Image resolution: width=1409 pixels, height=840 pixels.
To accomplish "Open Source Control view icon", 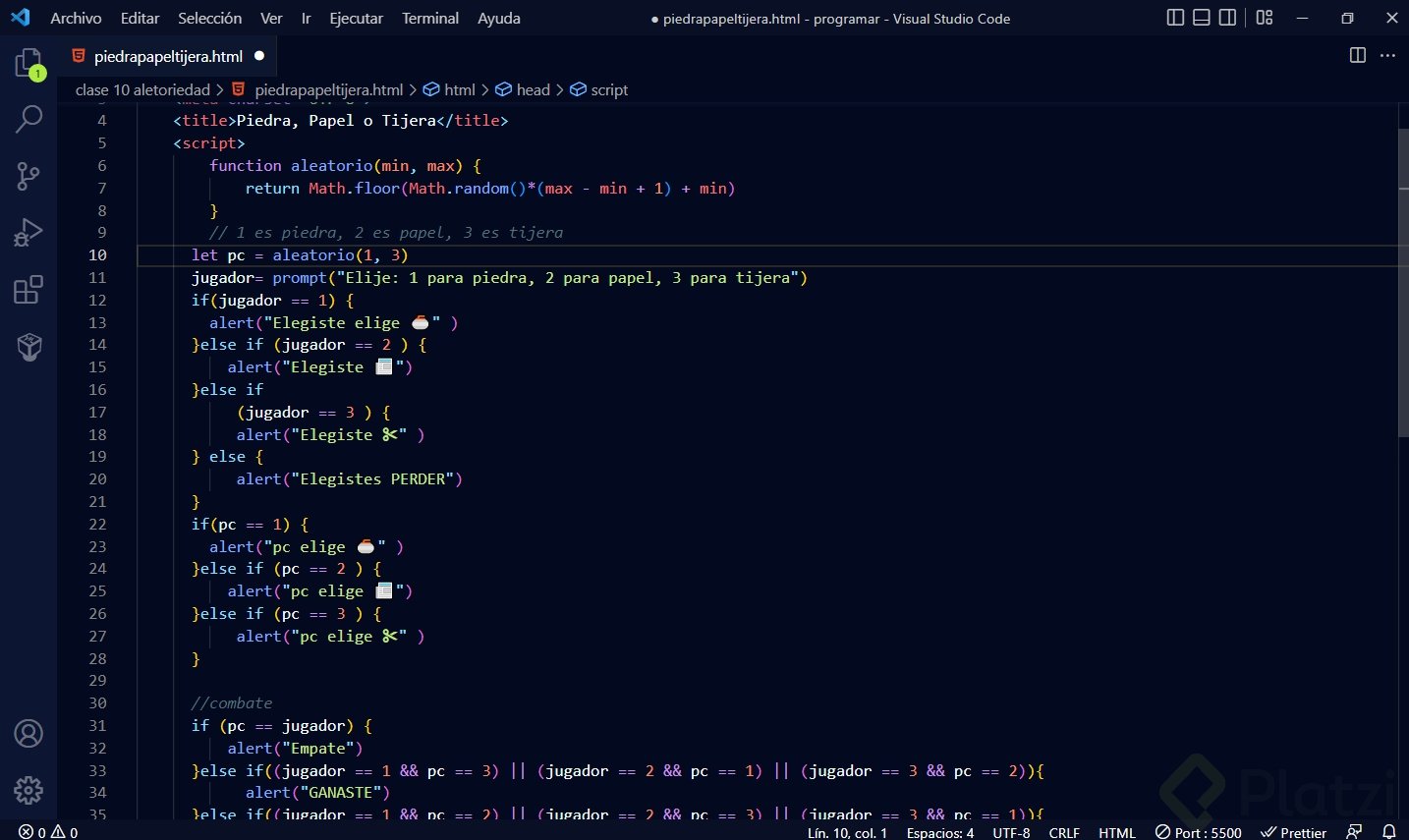I will [x=28, y=176].
